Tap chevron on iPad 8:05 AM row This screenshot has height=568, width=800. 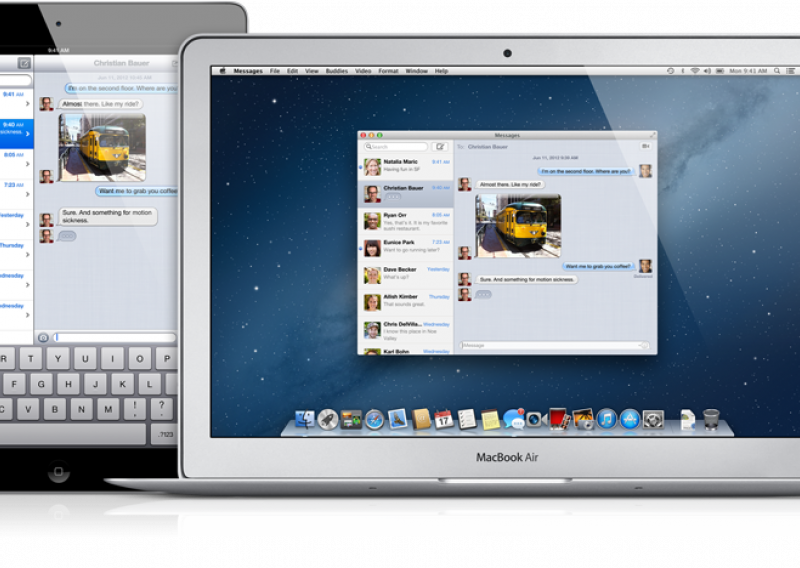click(x=28, y=164)
